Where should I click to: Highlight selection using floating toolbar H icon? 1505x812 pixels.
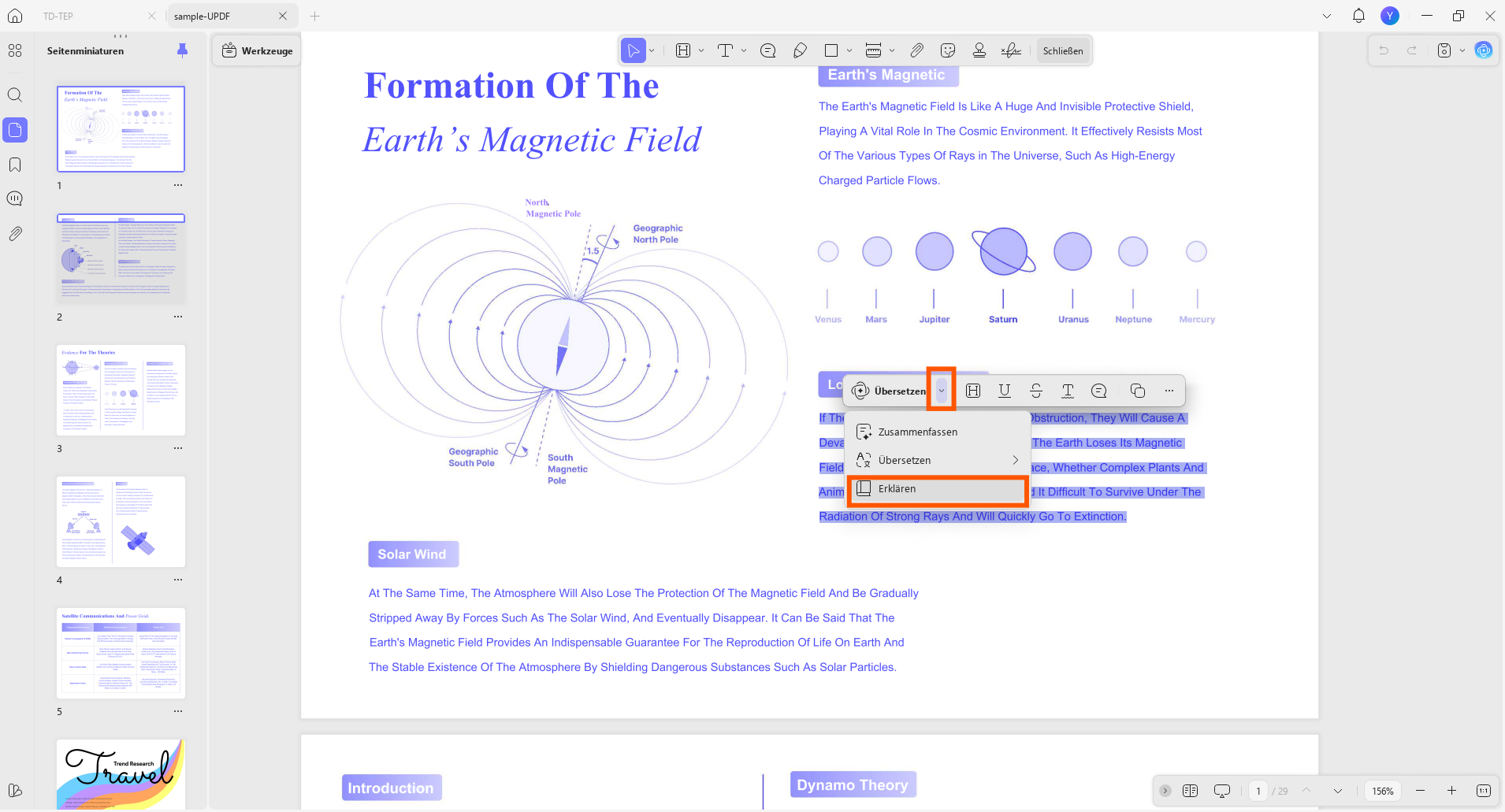pos(973,391)
